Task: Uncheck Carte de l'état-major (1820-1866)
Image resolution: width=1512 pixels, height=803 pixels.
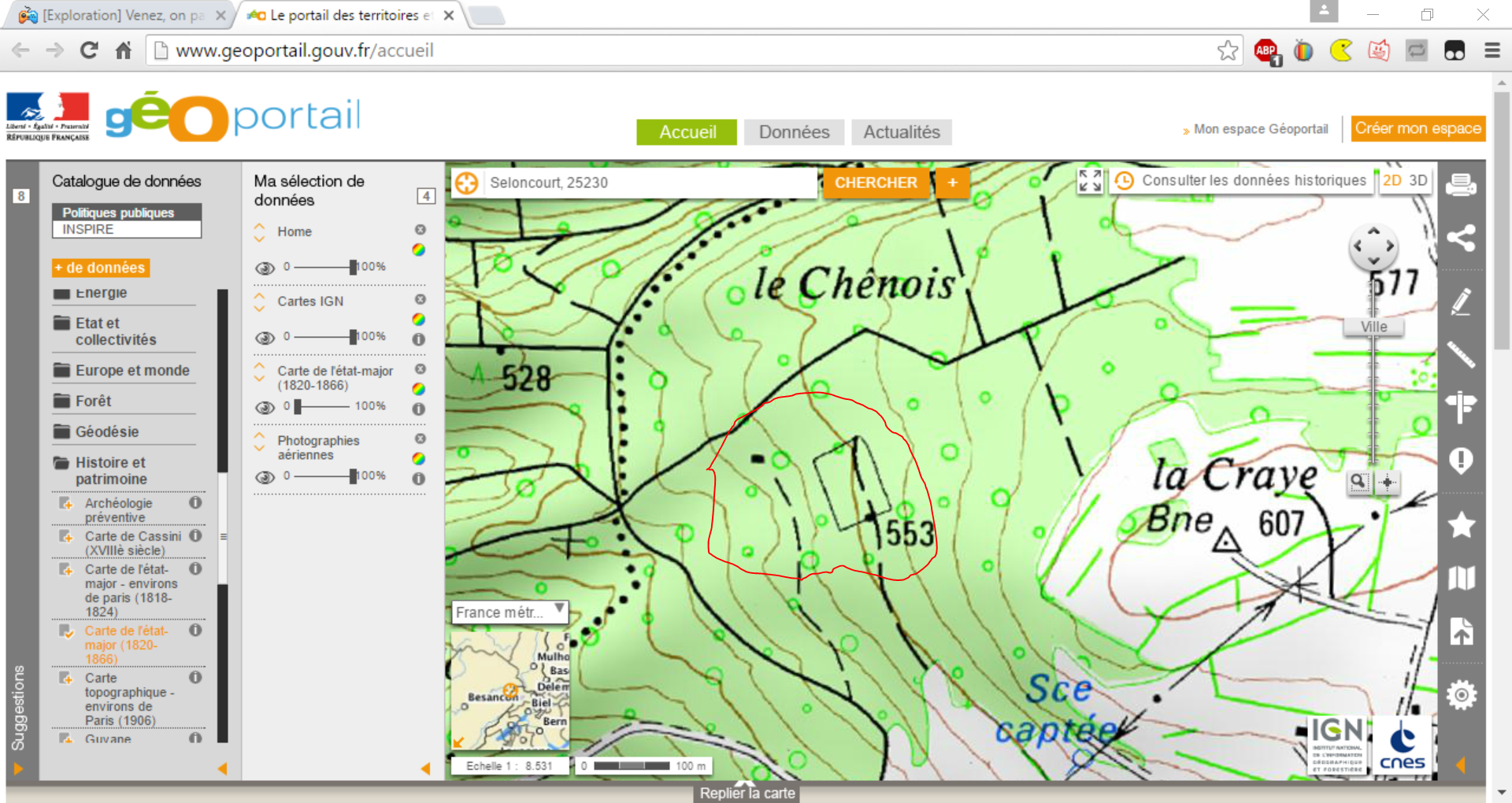Action: click(x=66, y=631)
